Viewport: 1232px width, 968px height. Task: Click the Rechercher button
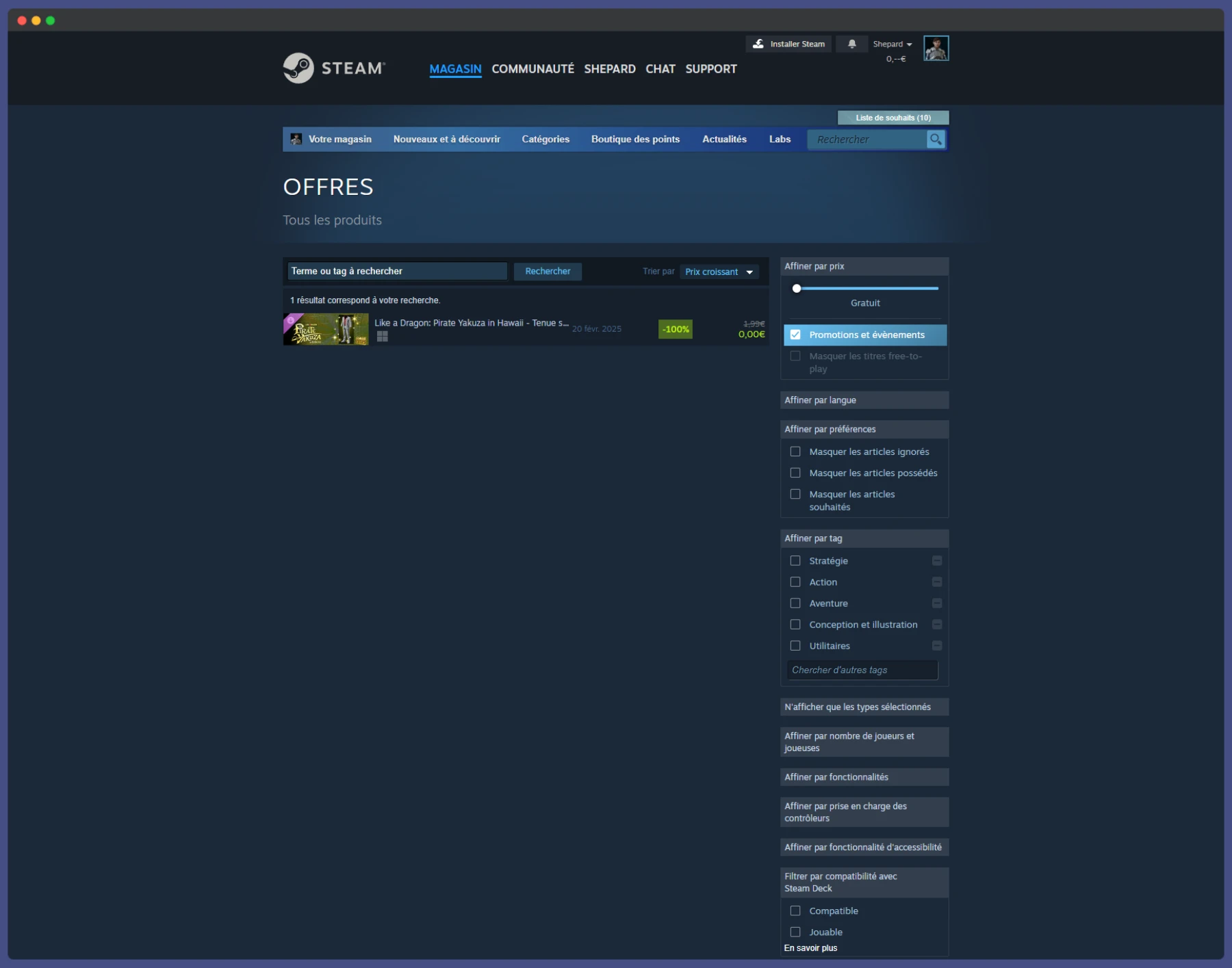coord(548,272)
